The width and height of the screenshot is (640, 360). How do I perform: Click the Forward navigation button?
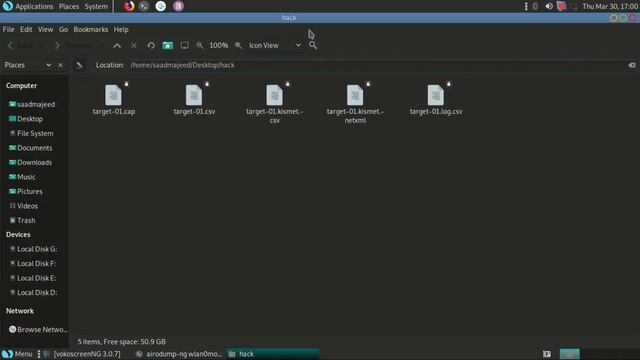[74, 45]
